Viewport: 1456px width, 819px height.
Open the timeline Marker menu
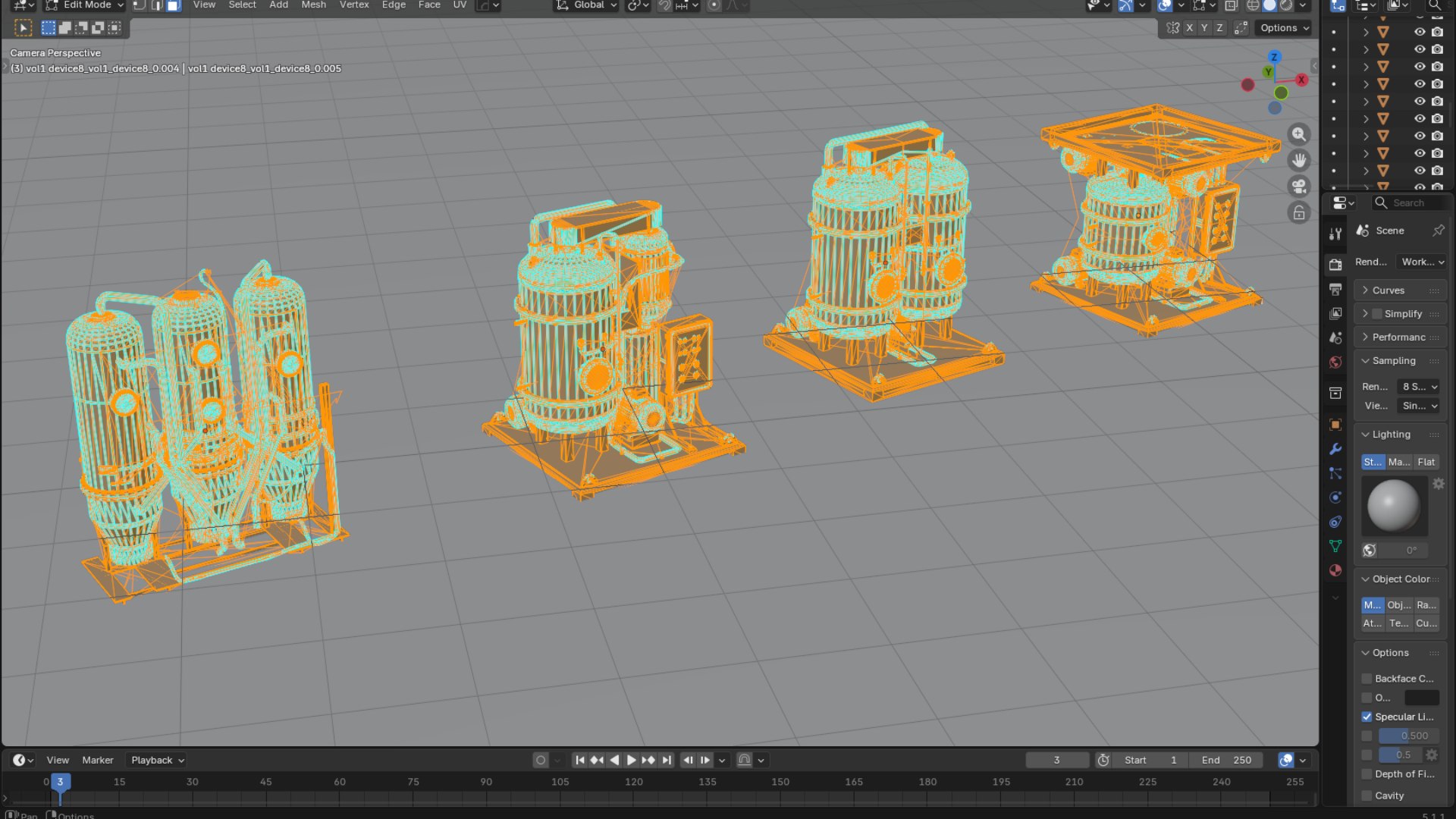pos(98,760)
